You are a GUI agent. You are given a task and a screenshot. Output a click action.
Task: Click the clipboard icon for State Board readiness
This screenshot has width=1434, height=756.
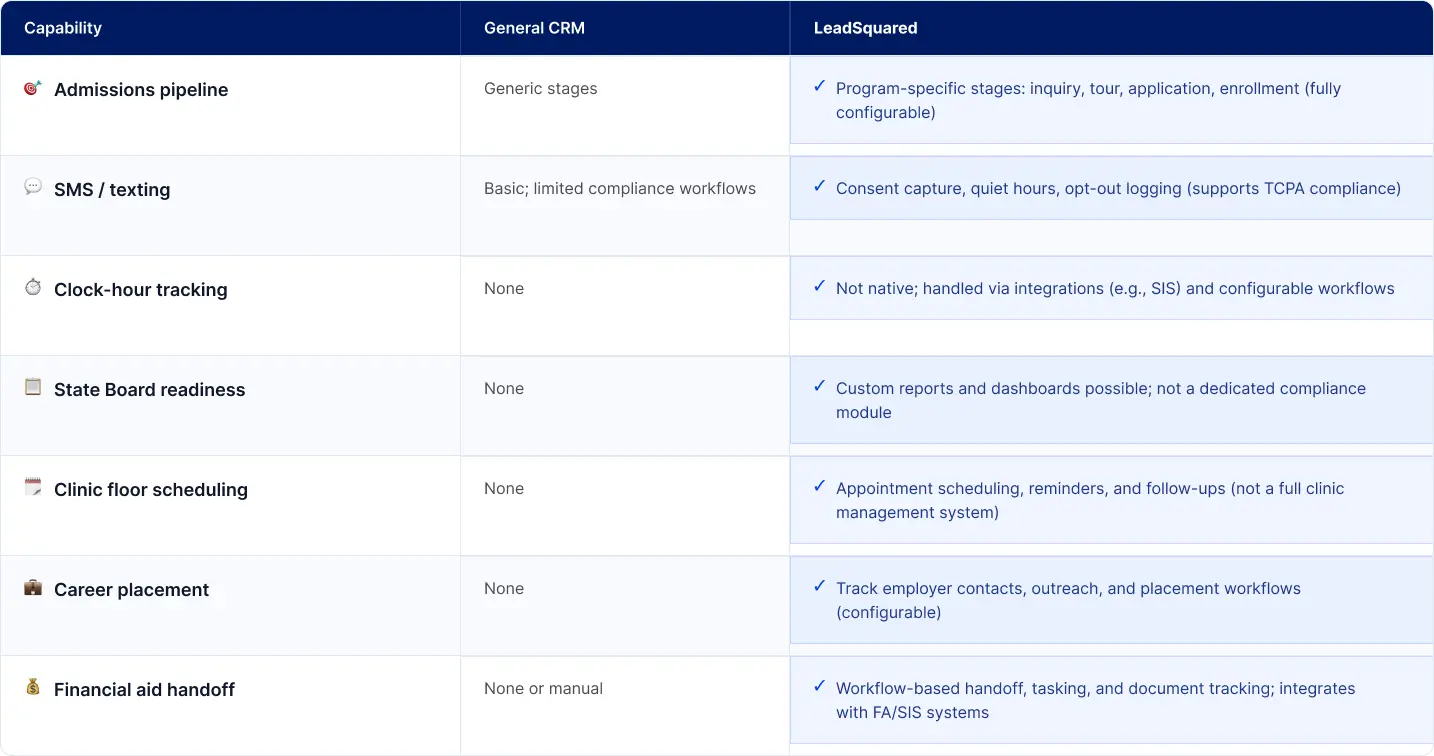pos(33,387)
